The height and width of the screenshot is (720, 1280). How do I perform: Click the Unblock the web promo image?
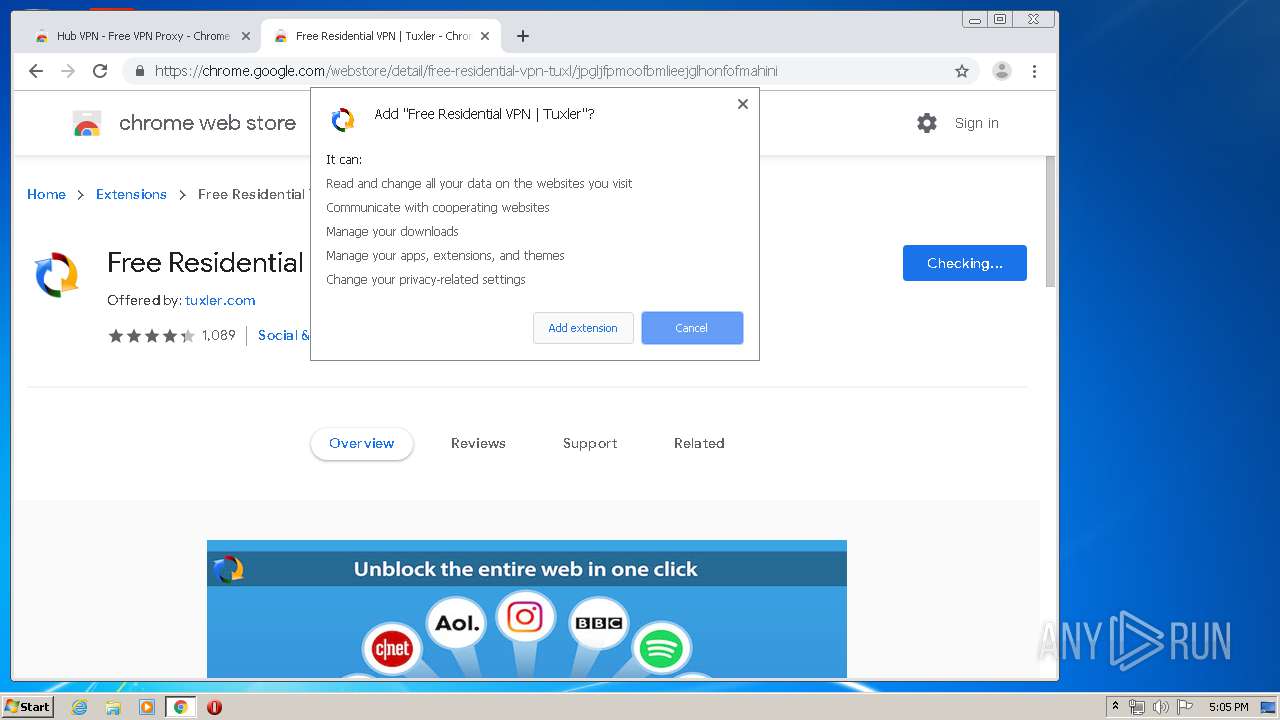527,609
